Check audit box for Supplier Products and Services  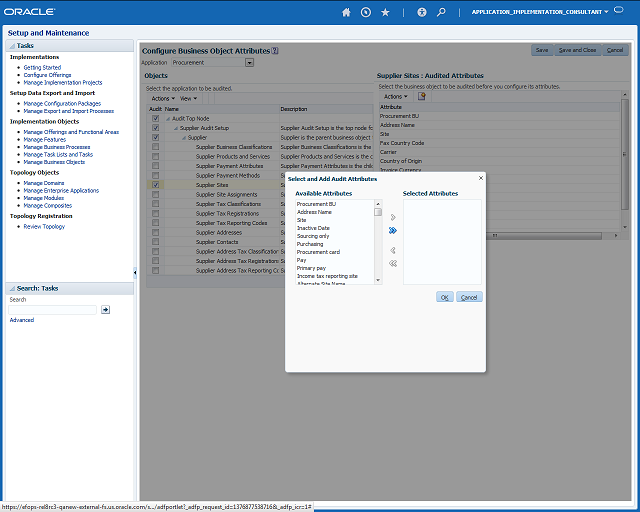point(156,156)
